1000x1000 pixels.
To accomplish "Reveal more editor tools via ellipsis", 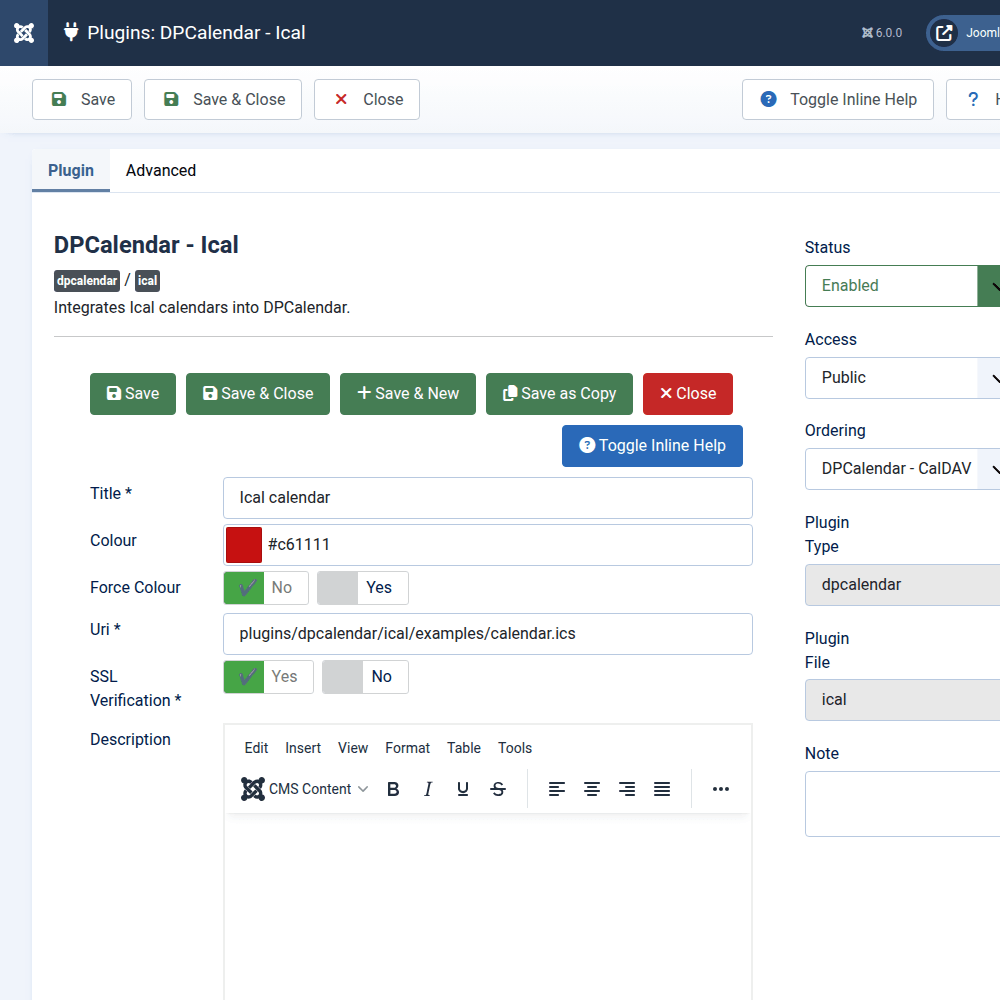I will (721, 789).
